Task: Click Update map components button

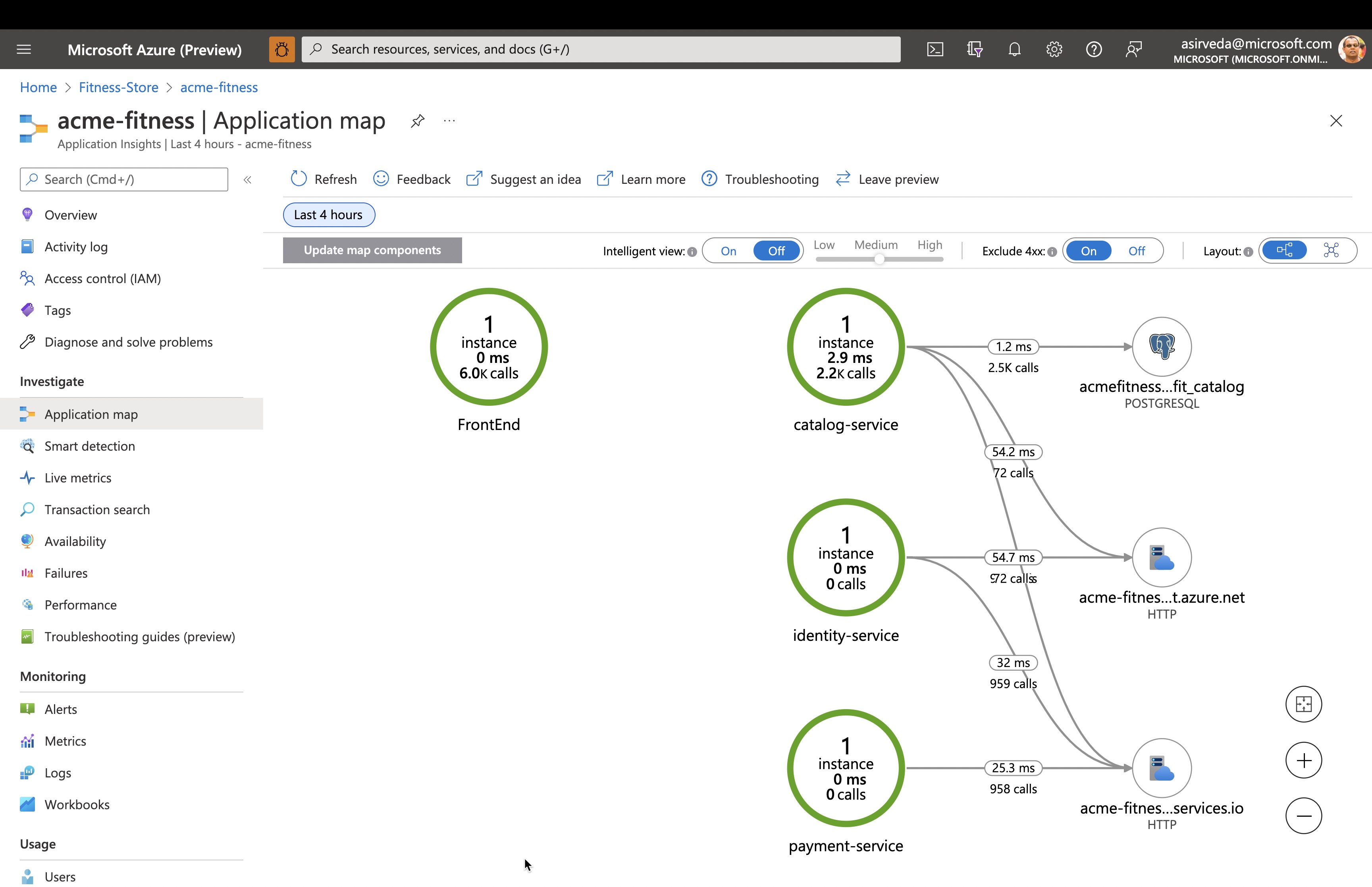Action: 372,250
